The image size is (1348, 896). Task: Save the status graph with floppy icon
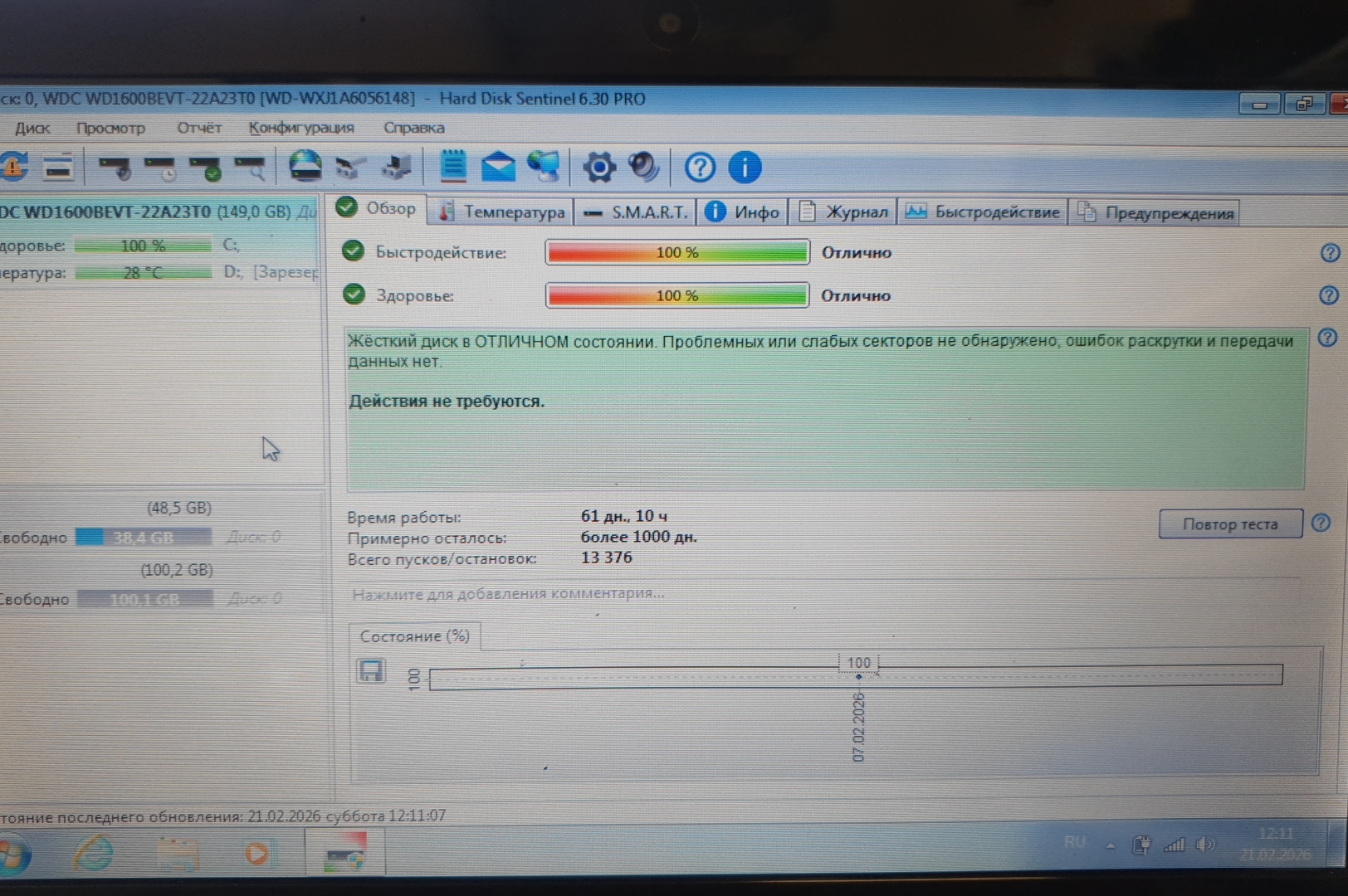(x=371, y=670)
